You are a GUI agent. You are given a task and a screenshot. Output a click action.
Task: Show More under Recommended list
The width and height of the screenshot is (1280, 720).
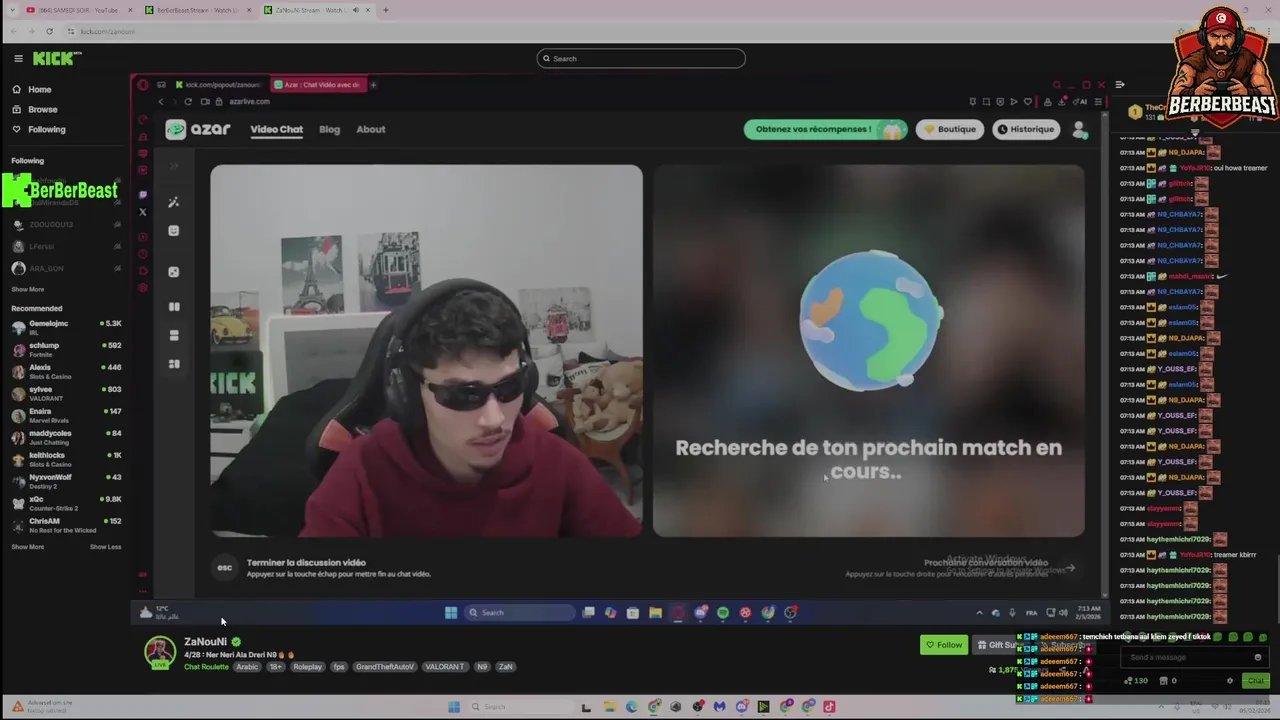28,547
